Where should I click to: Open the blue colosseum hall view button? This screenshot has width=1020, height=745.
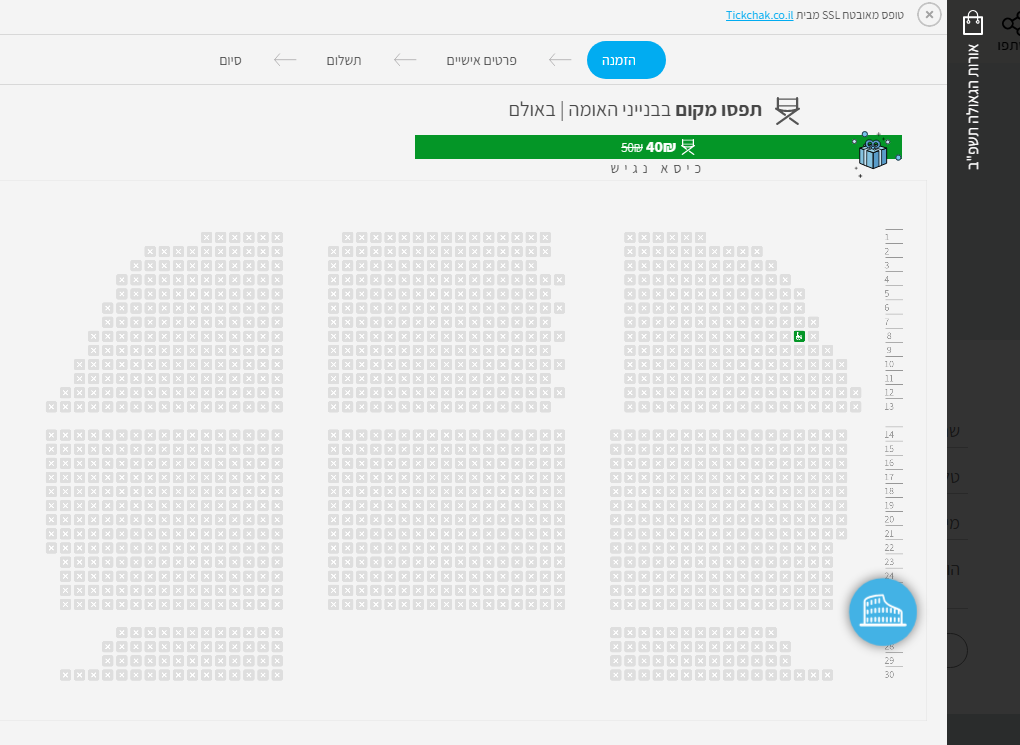882,611
